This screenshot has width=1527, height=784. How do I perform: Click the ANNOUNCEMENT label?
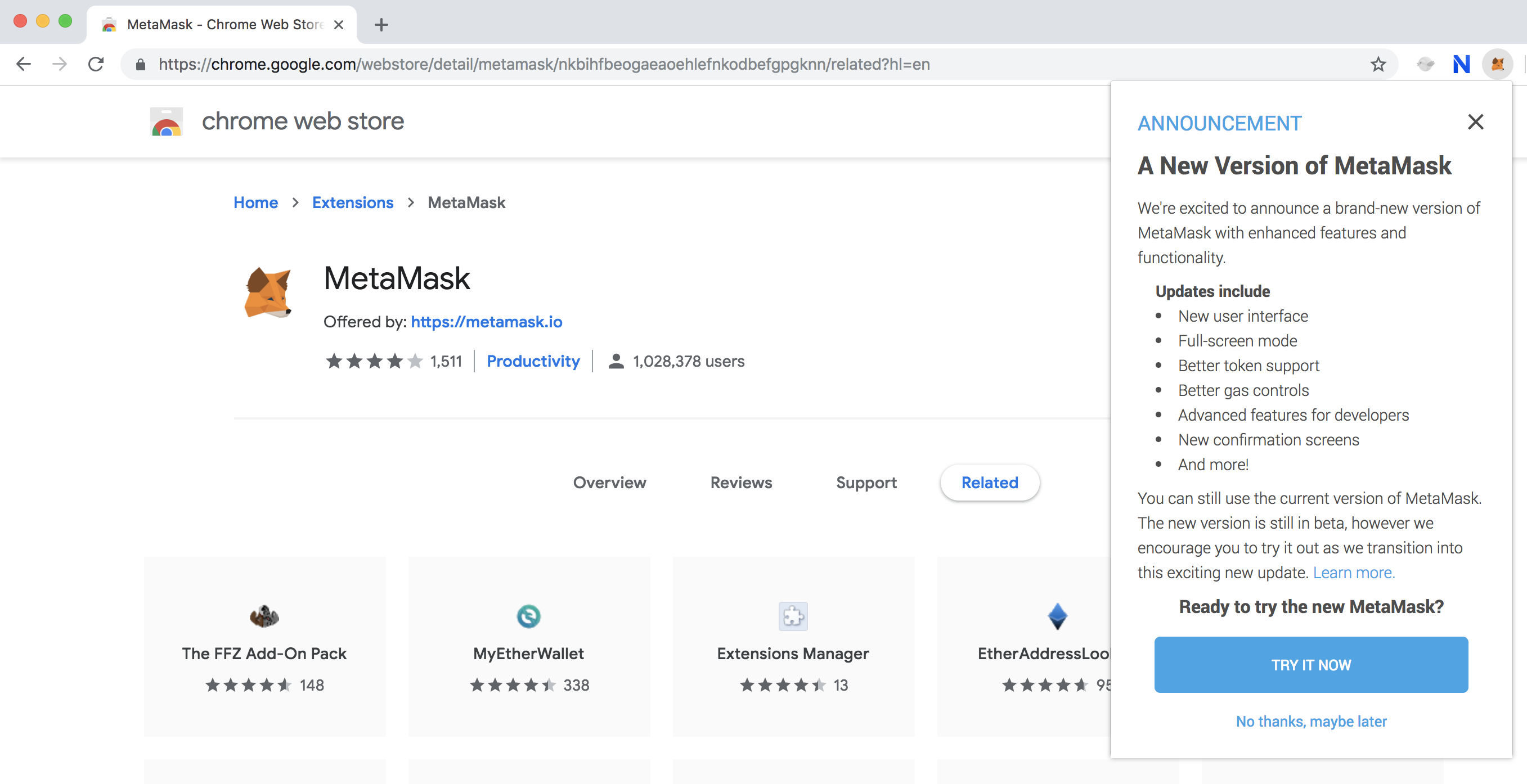click(x=1219, y=123)
